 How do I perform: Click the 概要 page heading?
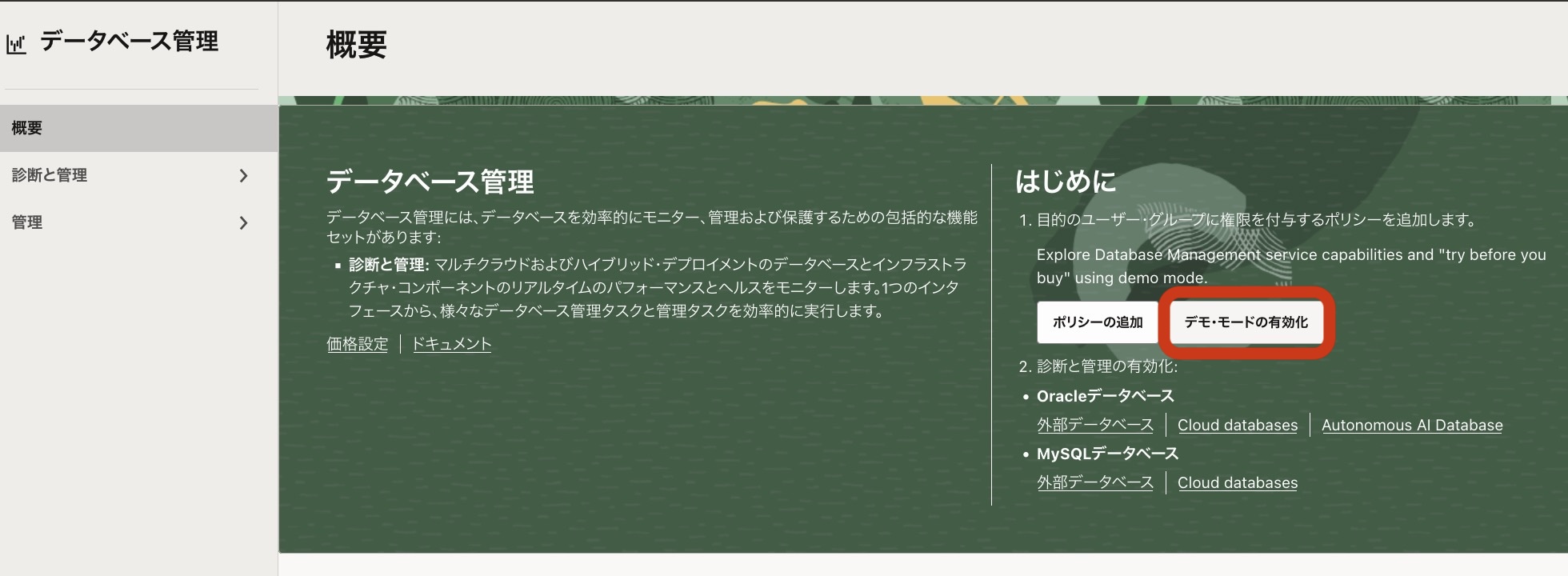tap(357, 45)
